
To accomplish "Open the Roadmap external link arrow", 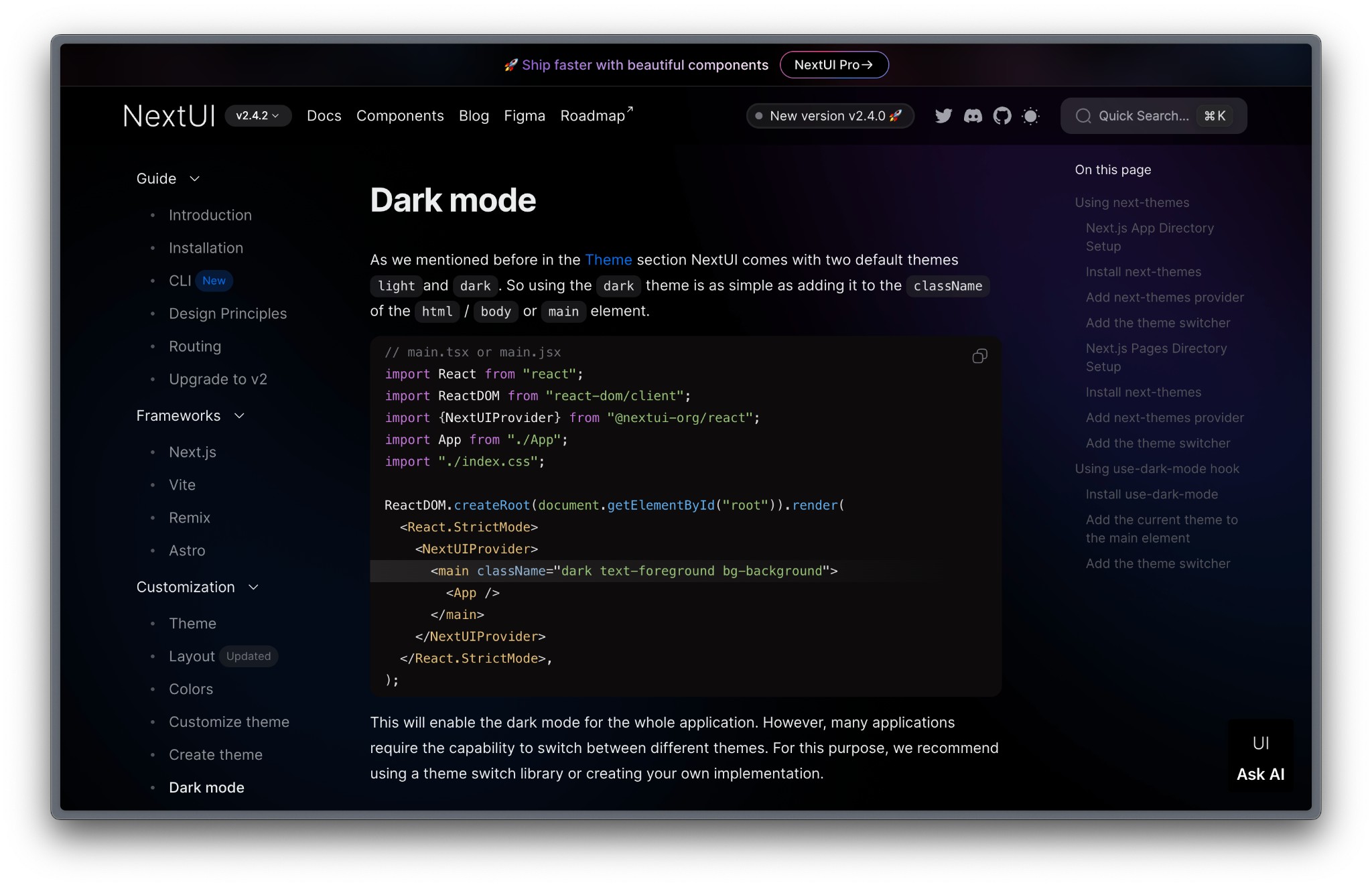I will click(628, 109).
